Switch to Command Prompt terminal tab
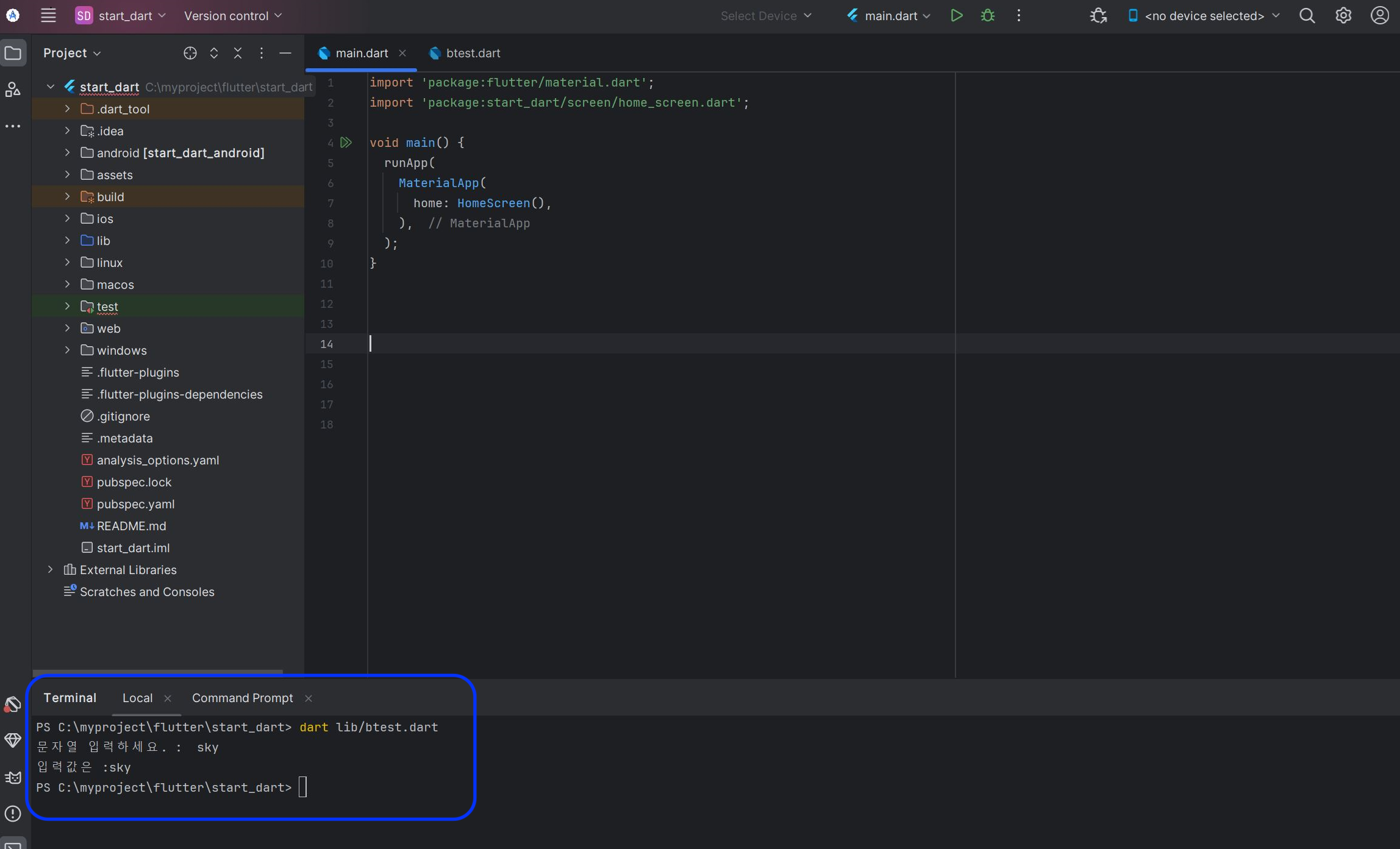 242,698
